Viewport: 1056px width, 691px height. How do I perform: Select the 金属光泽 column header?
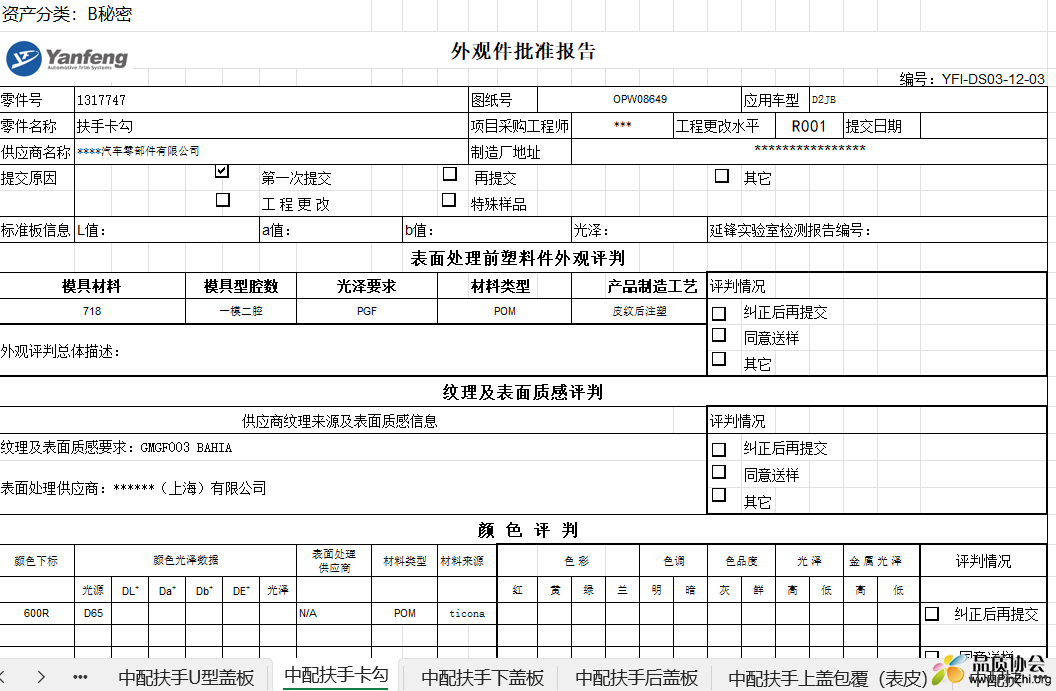pyautogui.click(x=881, y=560)
